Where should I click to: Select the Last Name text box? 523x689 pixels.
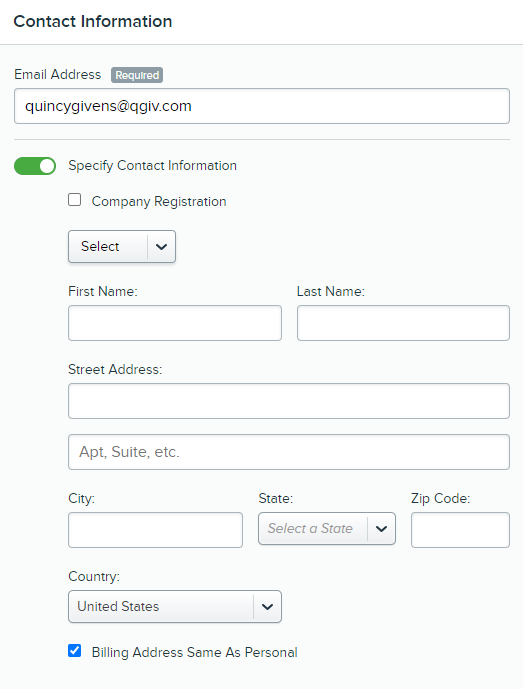pyautogui.click(x=403, y=323)
